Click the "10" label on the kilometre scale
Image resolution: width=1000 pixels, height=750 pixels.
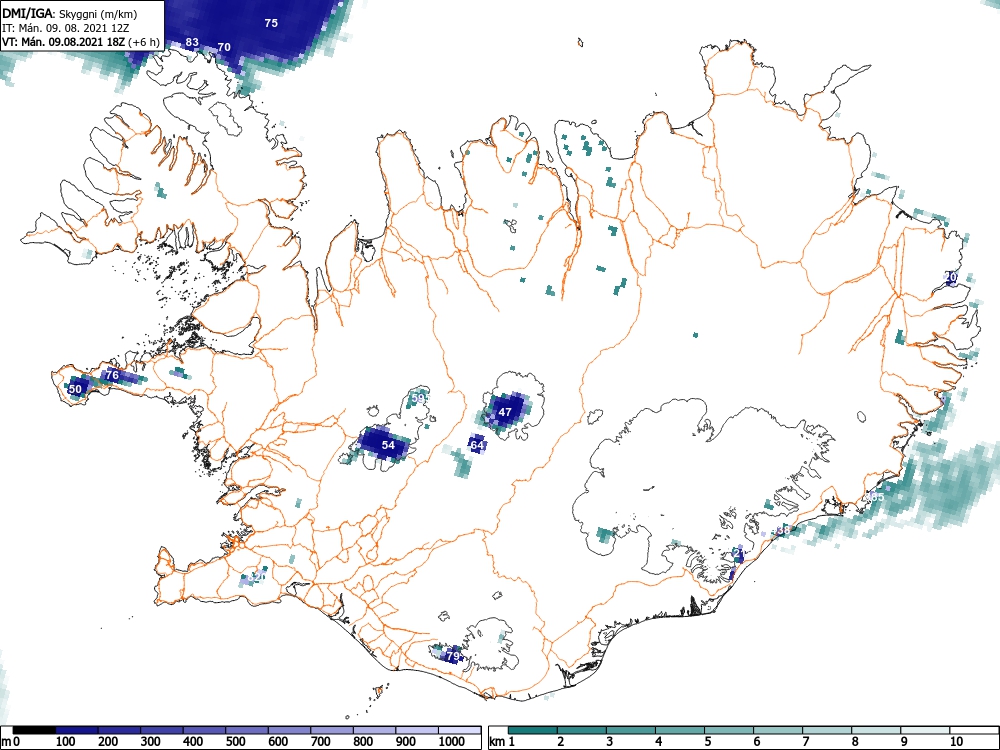click(957, 741)
